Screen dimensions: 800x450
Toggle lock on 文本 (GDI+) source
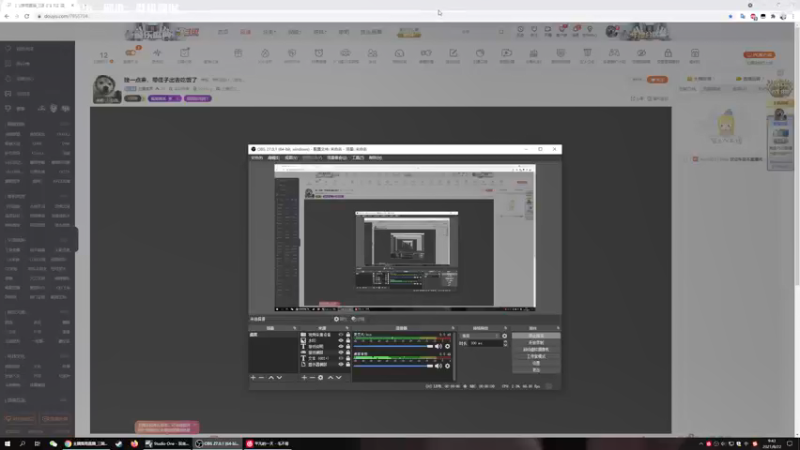tap(348, 358)
